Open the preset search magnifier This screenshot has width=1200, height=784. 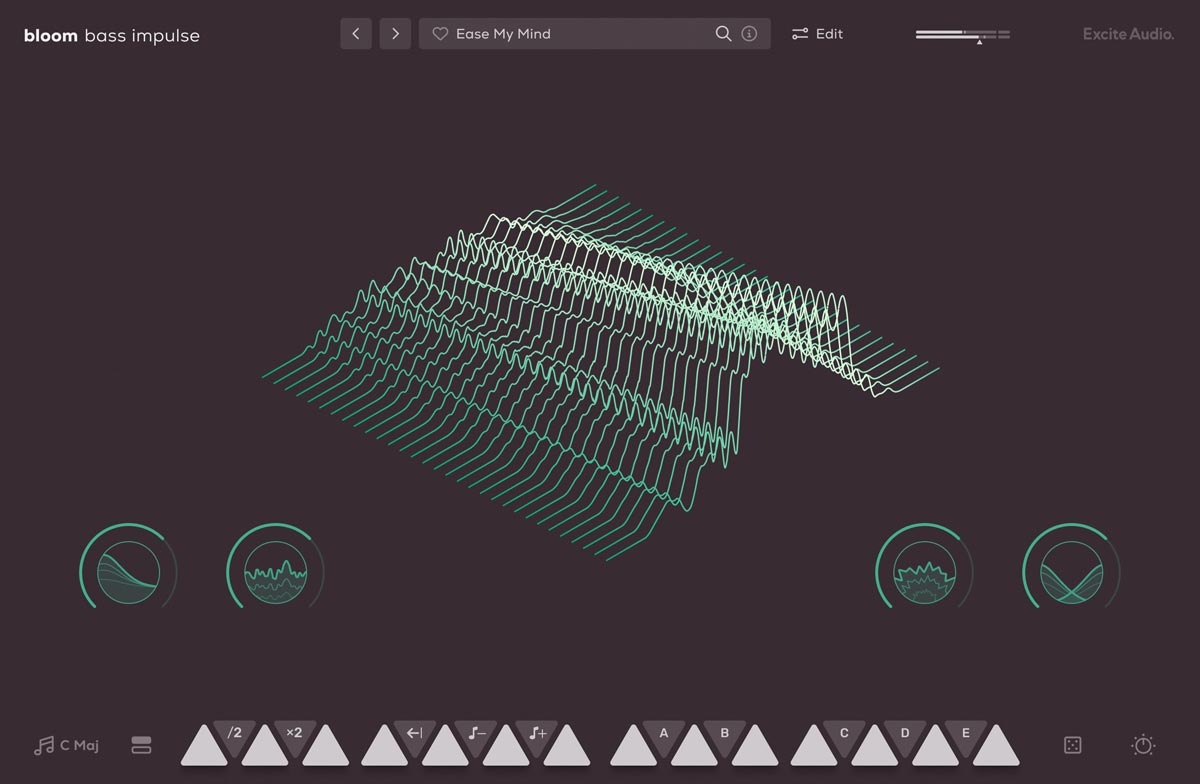(723, 33)
